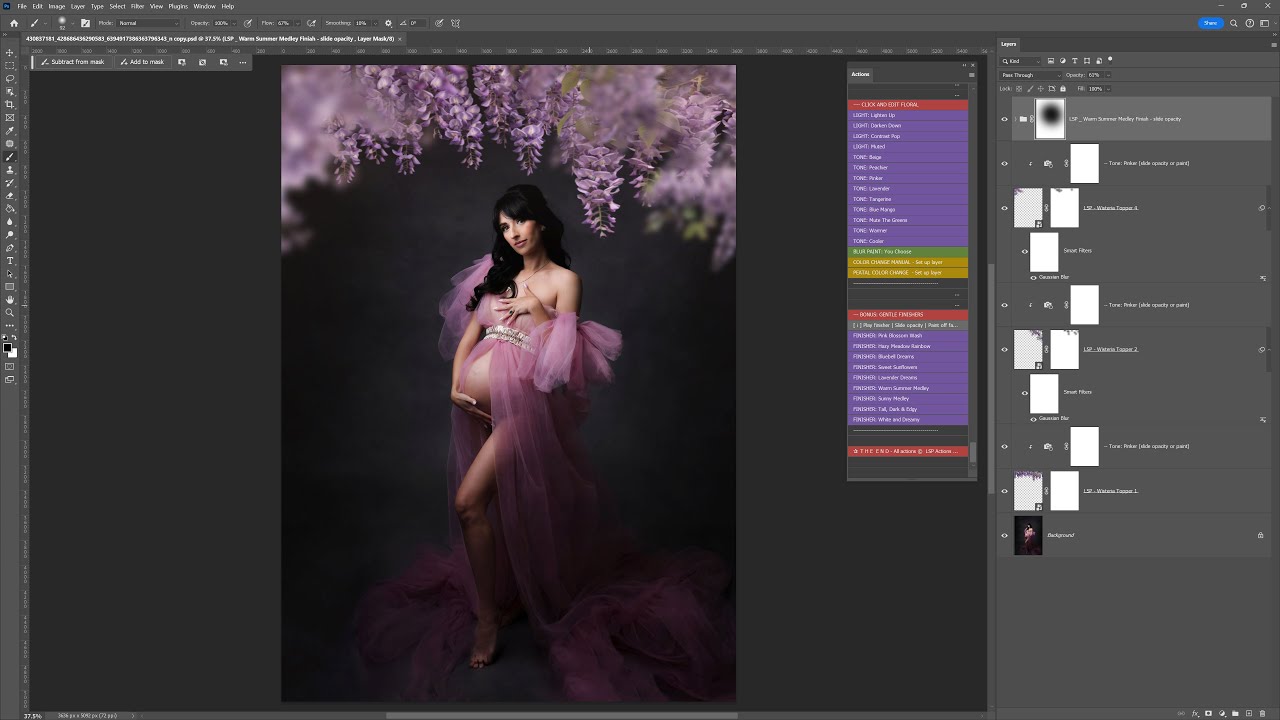Open the Plugins menu
1280x720 pixels.
pos(178,6)
